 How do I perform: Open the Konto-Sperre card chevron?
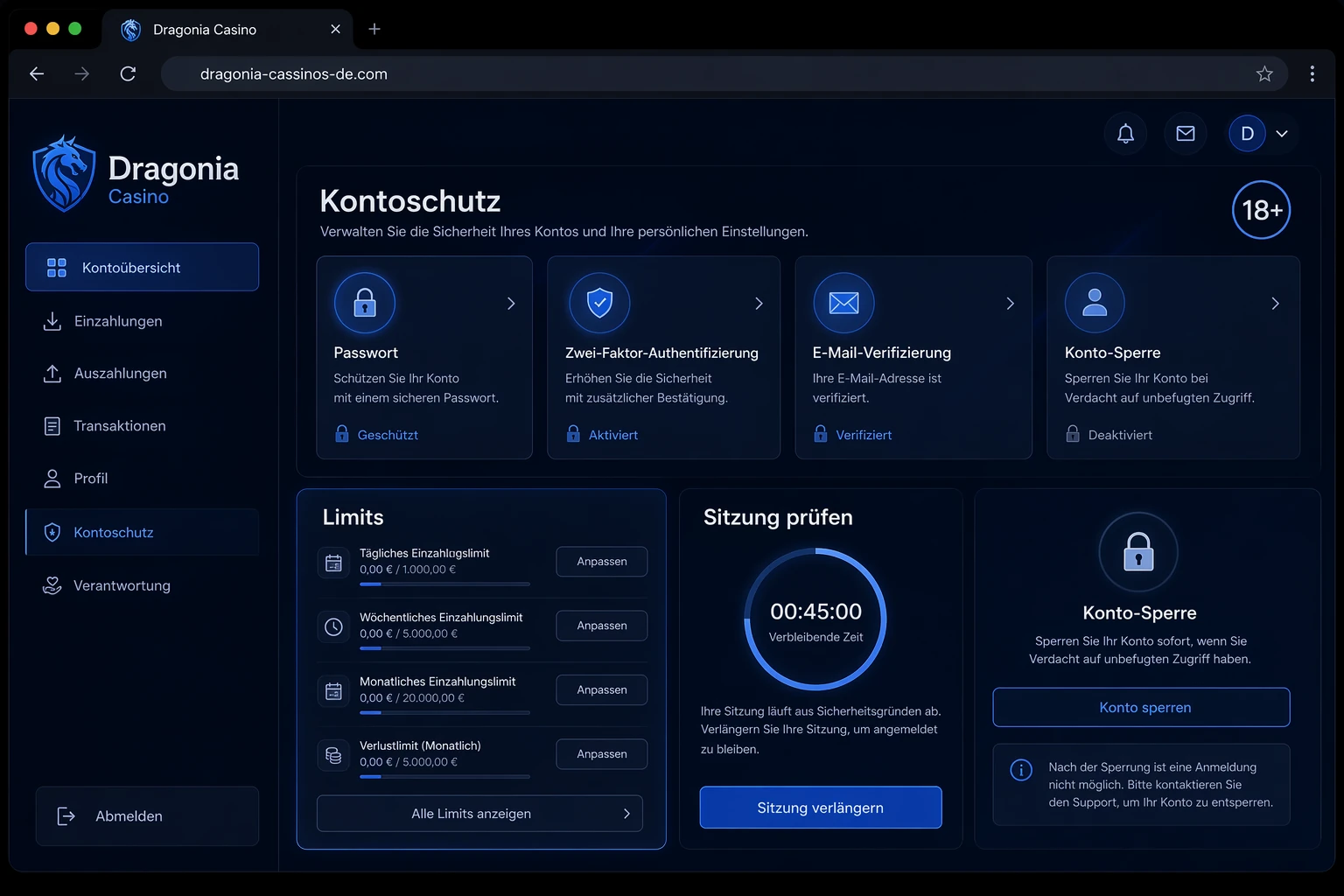point(1275,304)
